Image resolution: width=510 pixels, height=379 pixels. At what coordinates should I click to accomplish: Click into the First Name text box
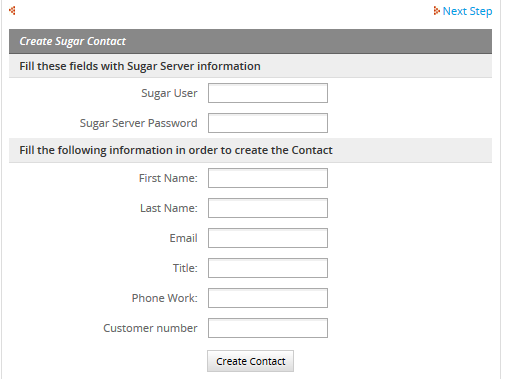pos(268,178)
